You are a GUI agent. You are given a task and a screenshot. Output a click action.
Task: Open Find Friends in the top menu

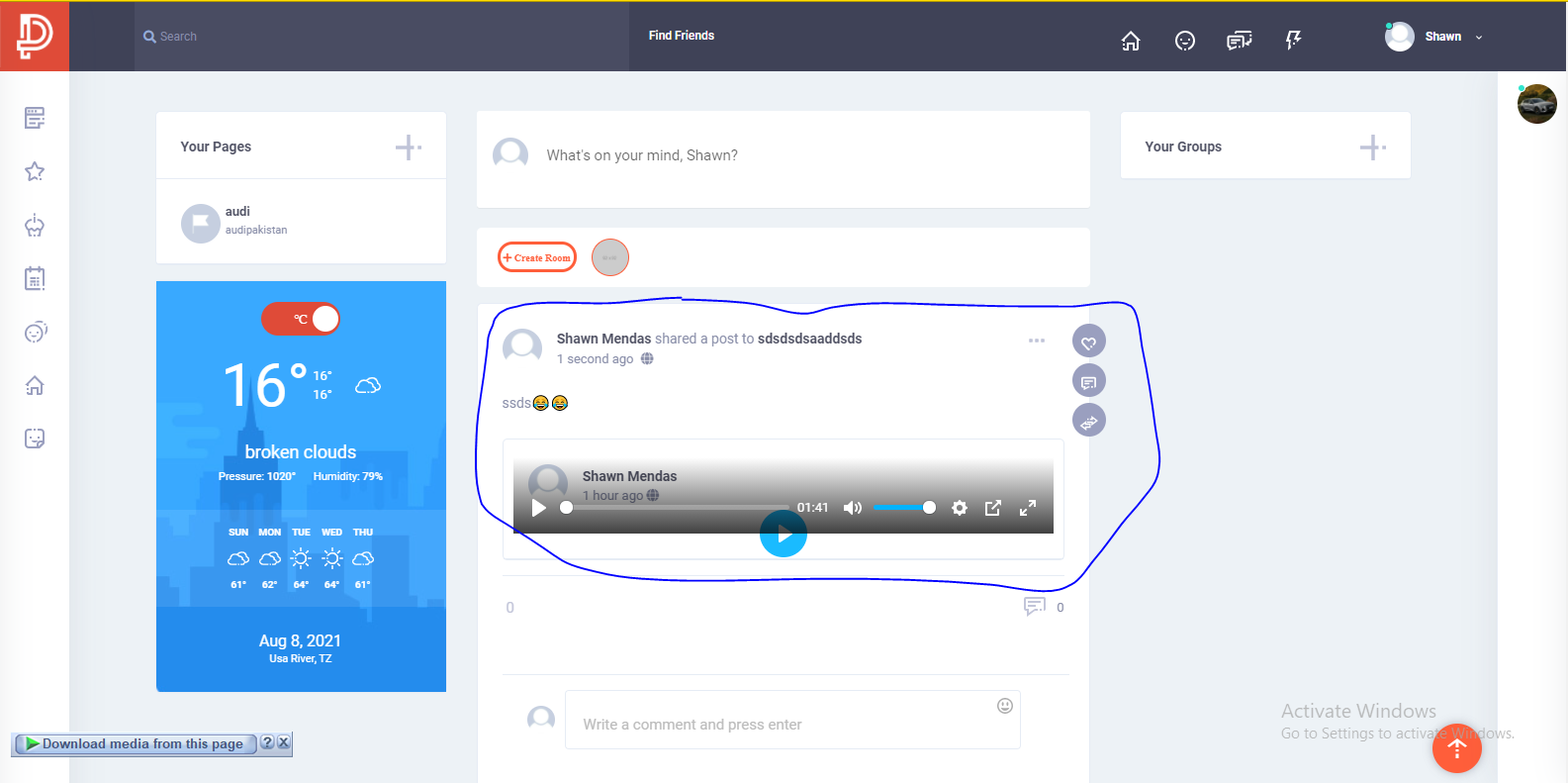681,36
